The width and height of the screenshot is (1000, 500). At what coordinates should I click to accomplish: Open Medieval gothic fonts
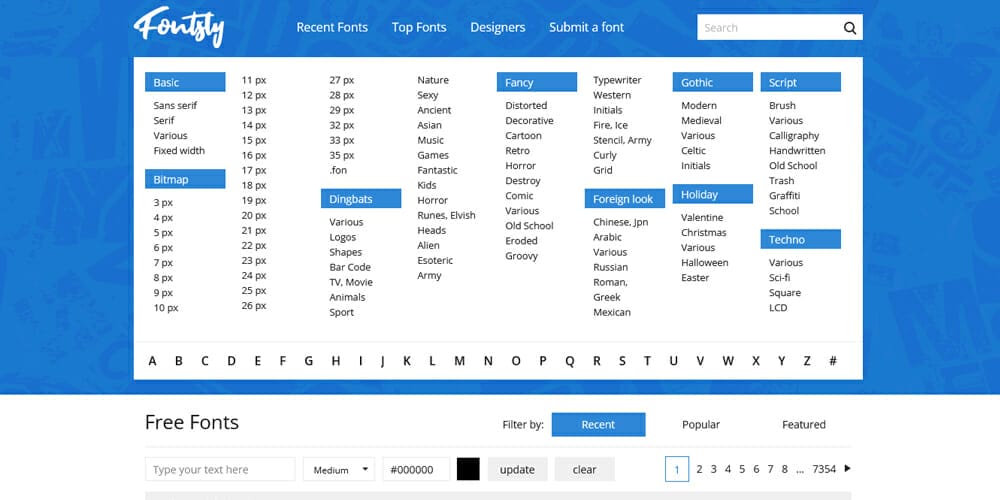point(702,121)
